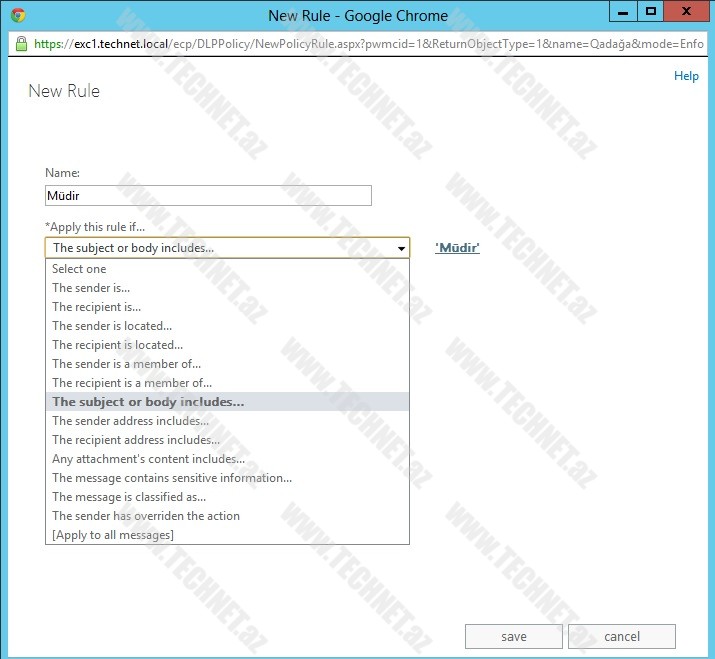Viewport: 715px width, 659px height.
Task: Pick 'The sender is located...' condition
Action: (x=112, y=326)
